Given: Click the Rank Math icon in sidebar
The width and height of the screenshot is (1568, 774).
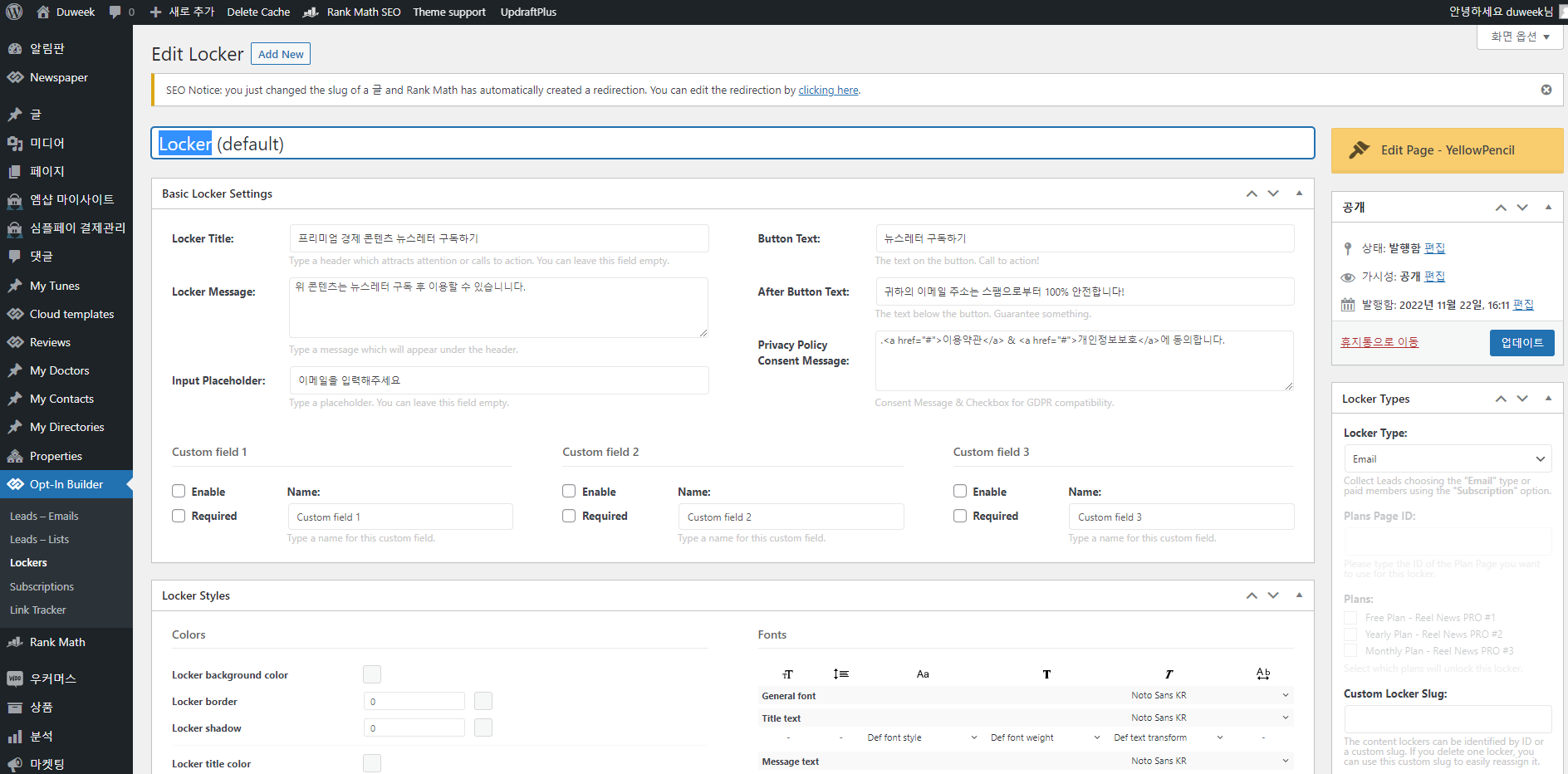Looking at the screenshot, I should (x=15, y=642).
